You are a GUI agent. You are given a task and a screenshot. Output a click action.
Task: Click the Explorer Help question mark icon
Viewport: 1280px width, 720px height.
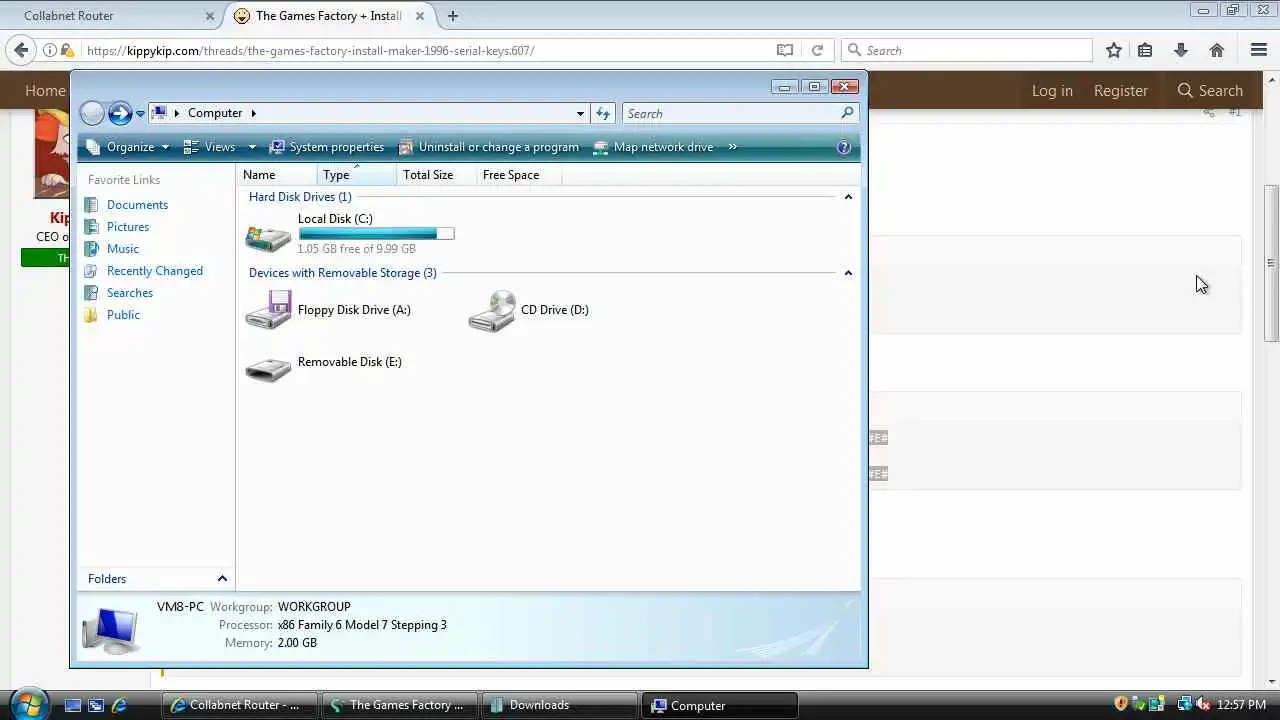click(844, 147)
